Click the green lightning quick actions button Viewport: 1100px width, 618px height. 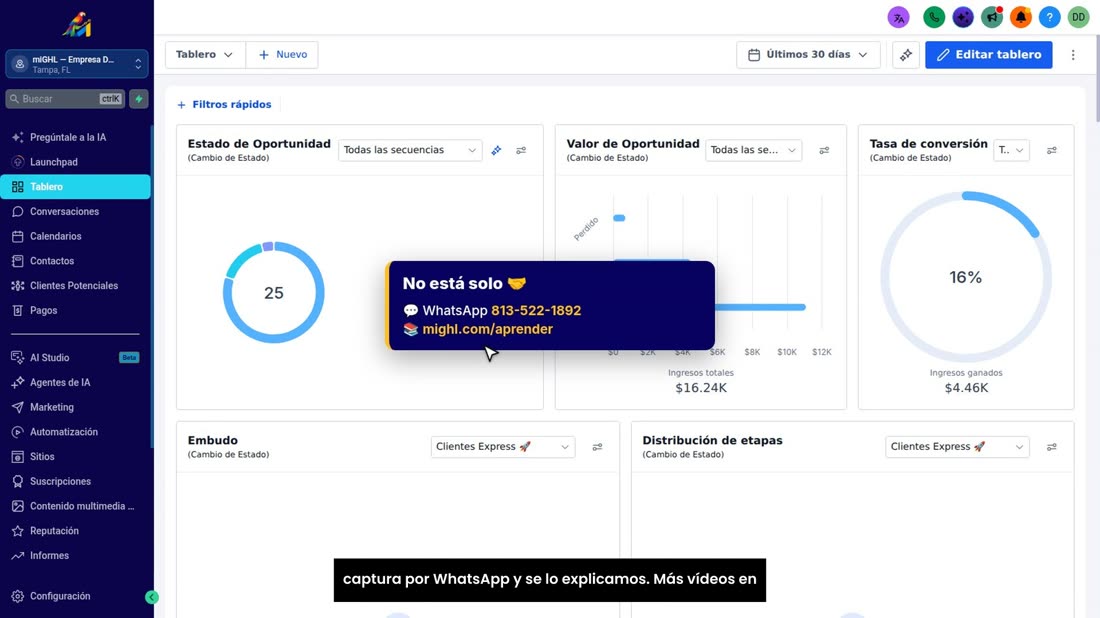139,99
